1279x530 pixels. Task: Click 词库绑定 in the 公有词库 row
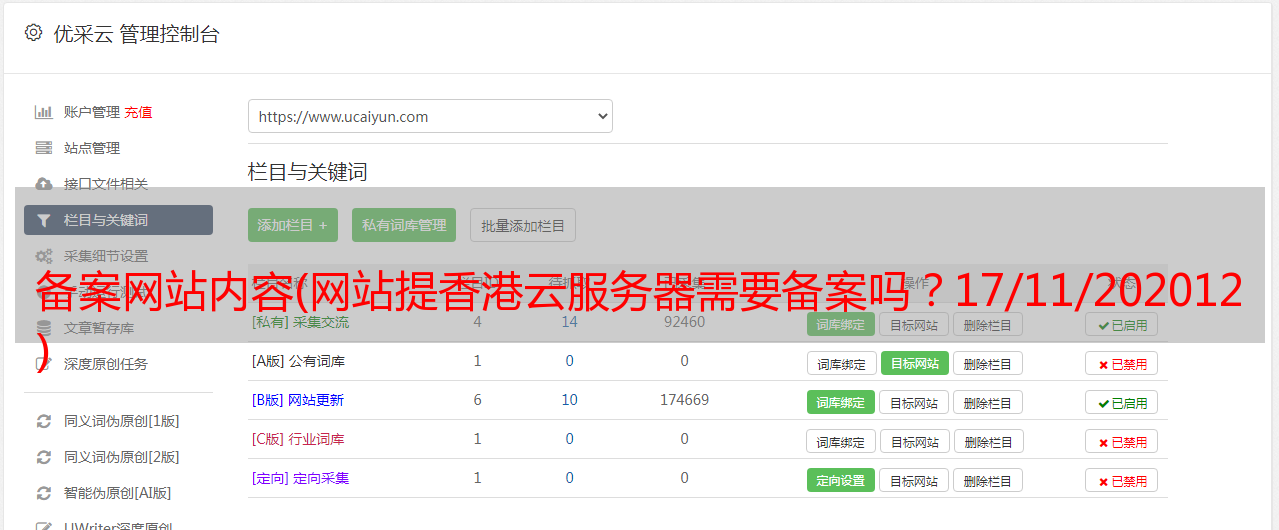pyautogui.click(x=841, y=363)
